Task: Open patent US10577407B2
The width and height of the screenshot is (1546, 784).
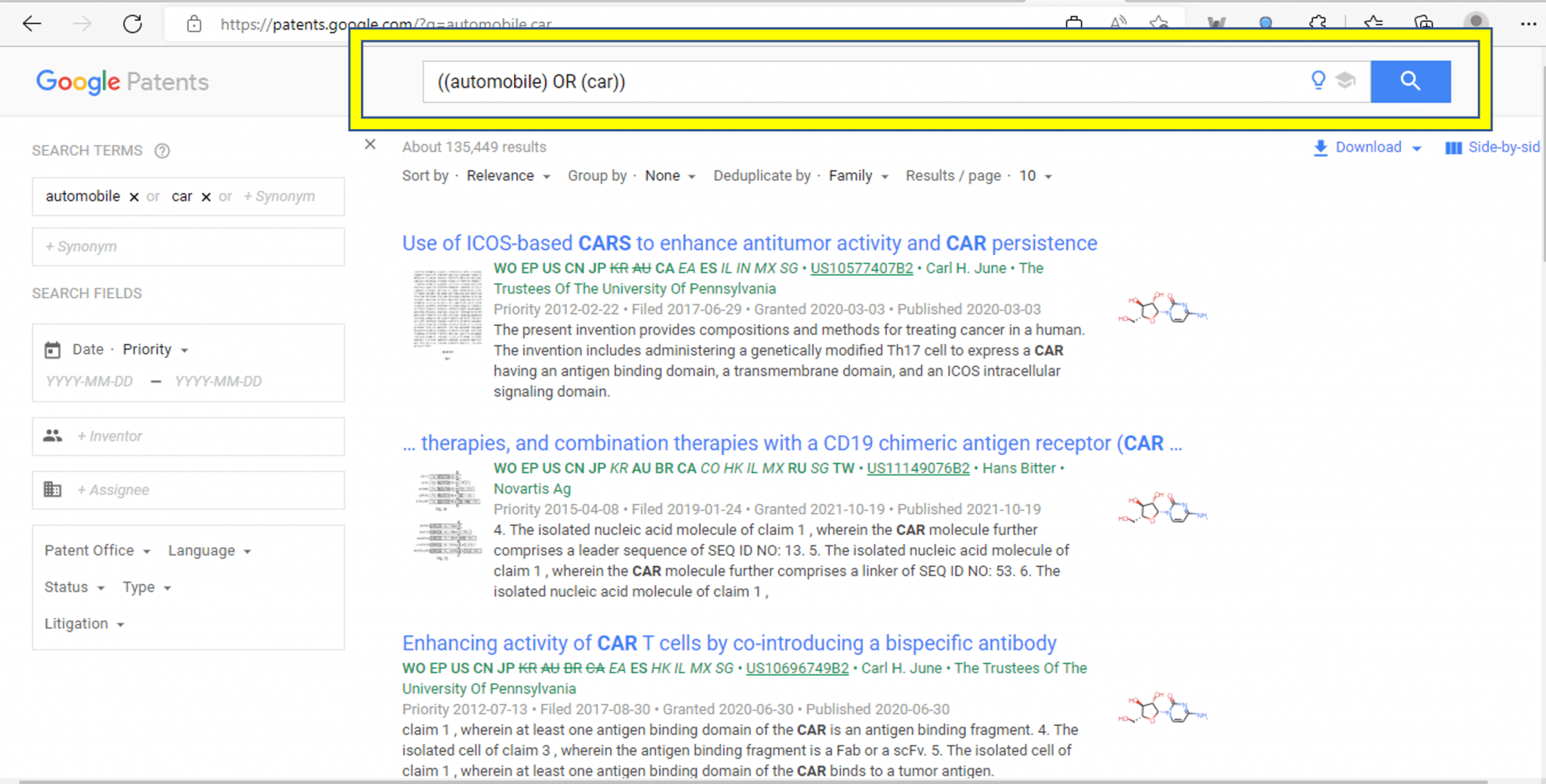Action: pos(861,268)
